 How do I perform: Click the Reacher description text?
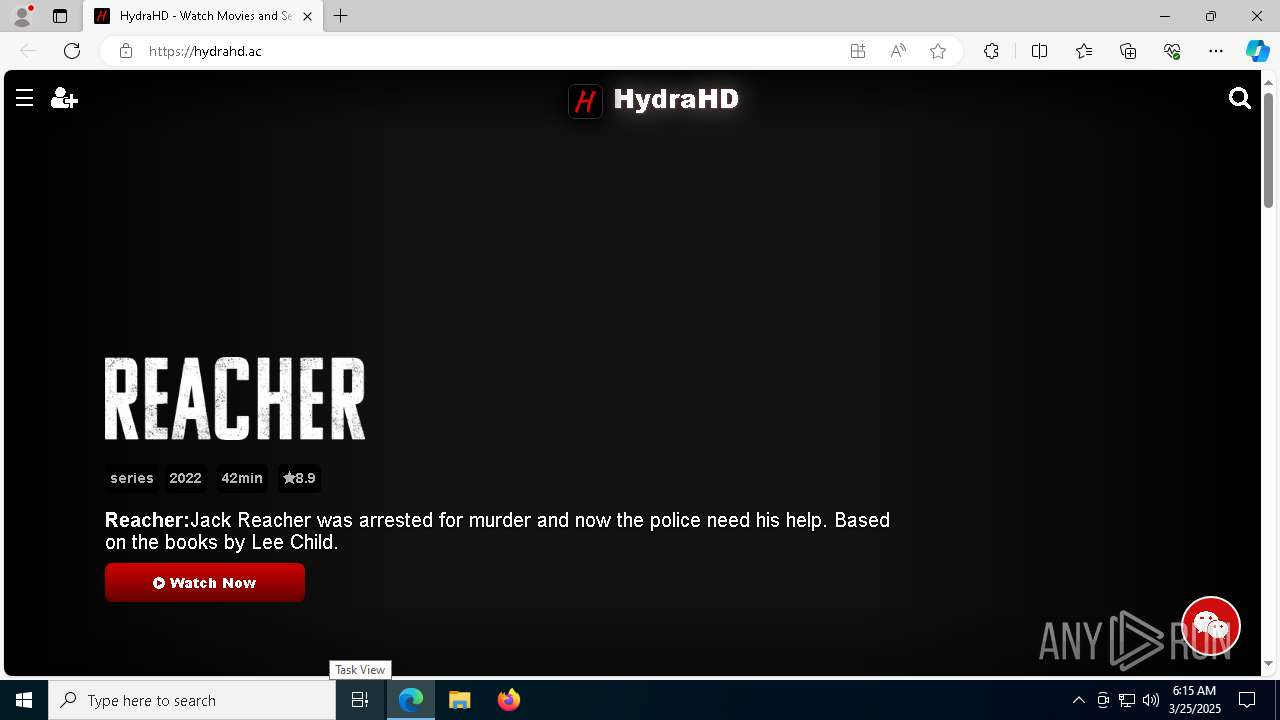(497, 531)
